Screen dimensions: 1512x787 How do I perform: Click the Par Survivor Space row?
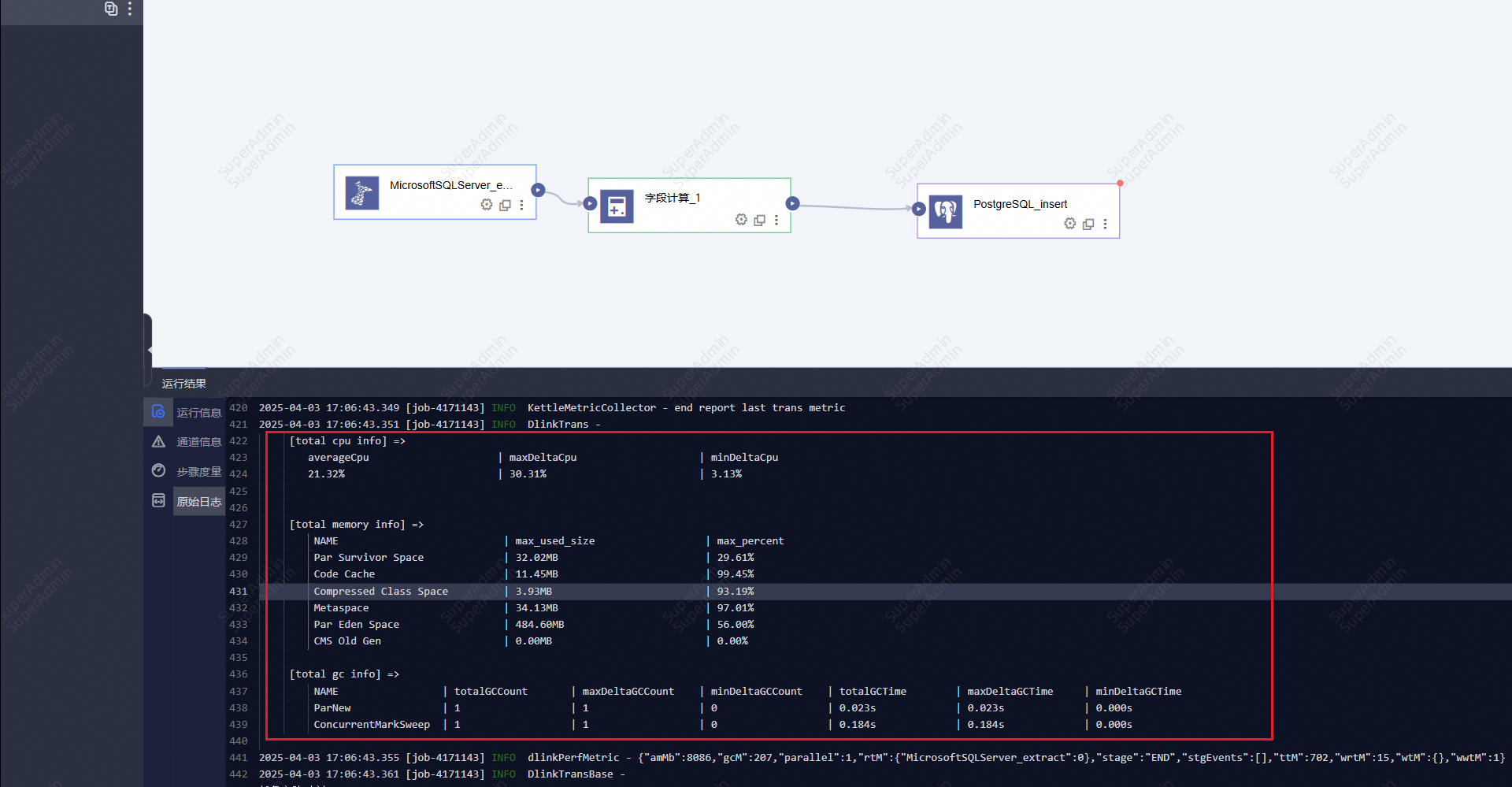[x=534, y=557]
